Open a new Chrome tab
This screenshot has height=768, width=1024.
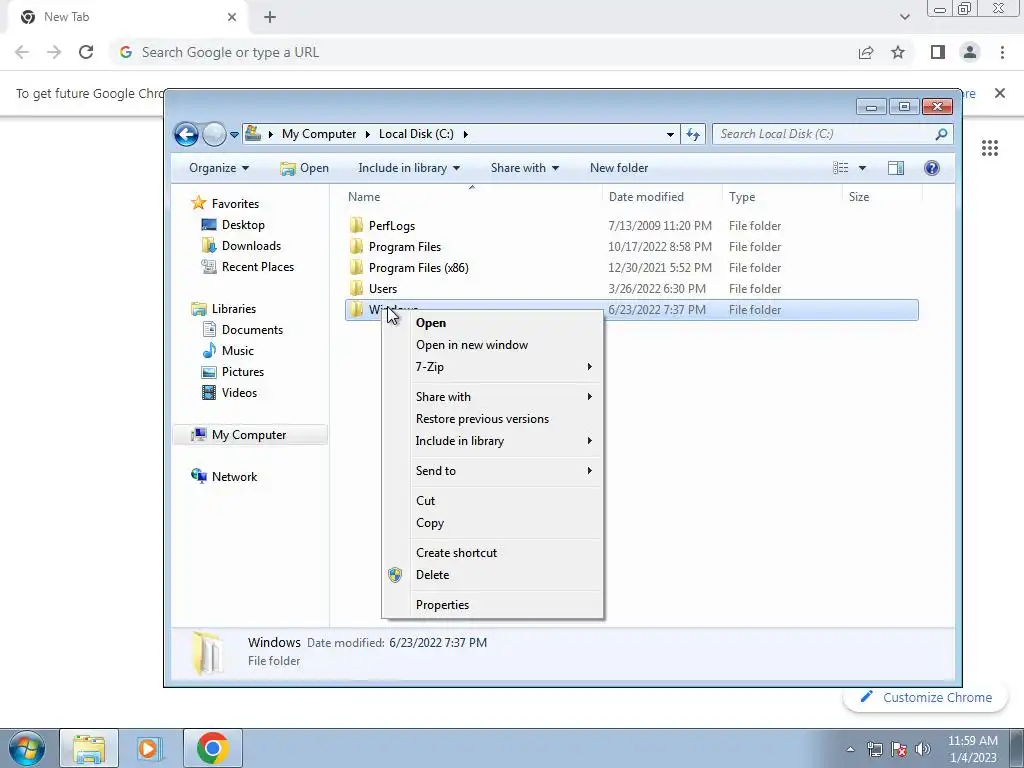[270, 17]
